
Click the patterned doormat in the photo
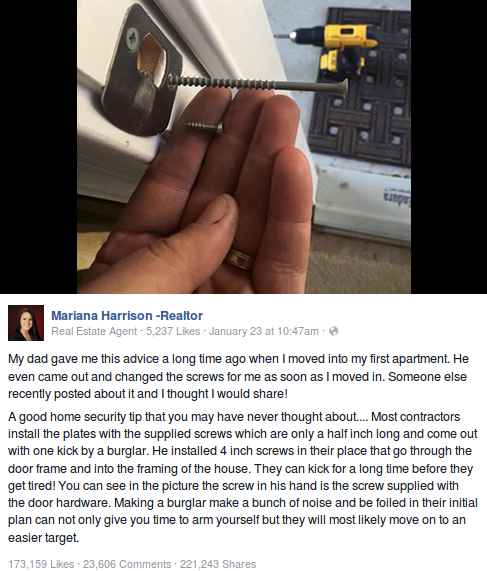[x=362, y=87]
